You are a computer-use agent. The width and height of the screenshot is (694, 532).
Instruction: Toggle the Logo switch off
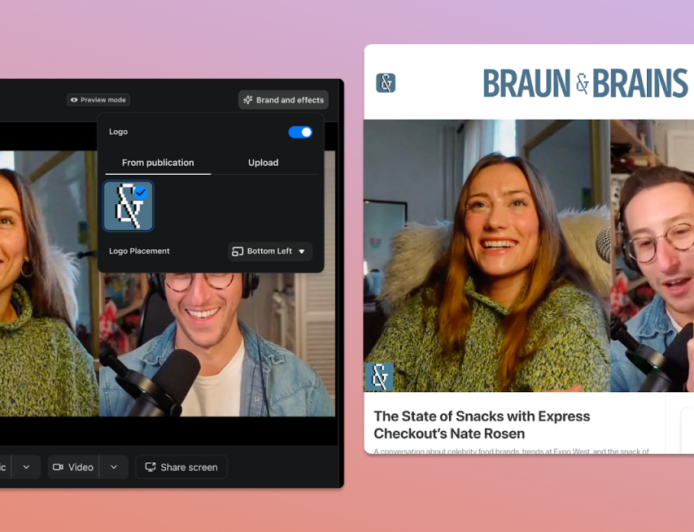pos(300,132)
